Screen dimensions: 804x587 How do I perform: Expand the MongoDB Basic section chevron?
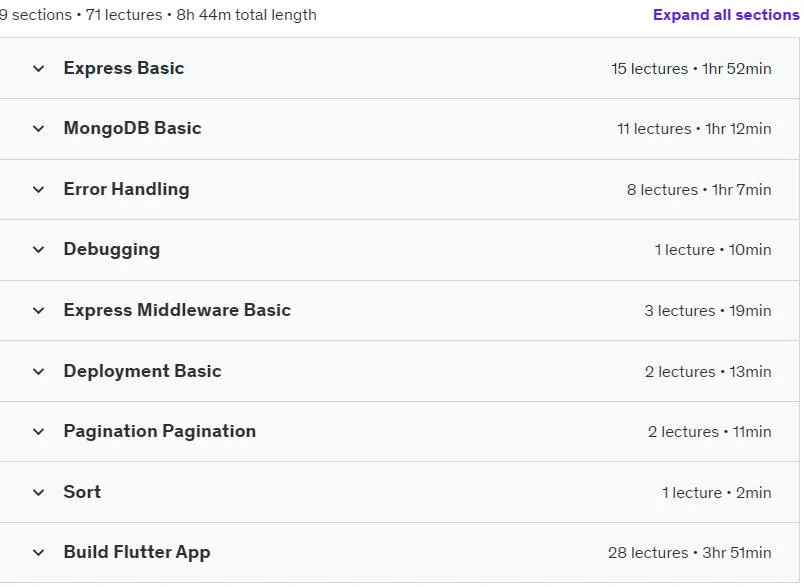click(x=38, y=129)
